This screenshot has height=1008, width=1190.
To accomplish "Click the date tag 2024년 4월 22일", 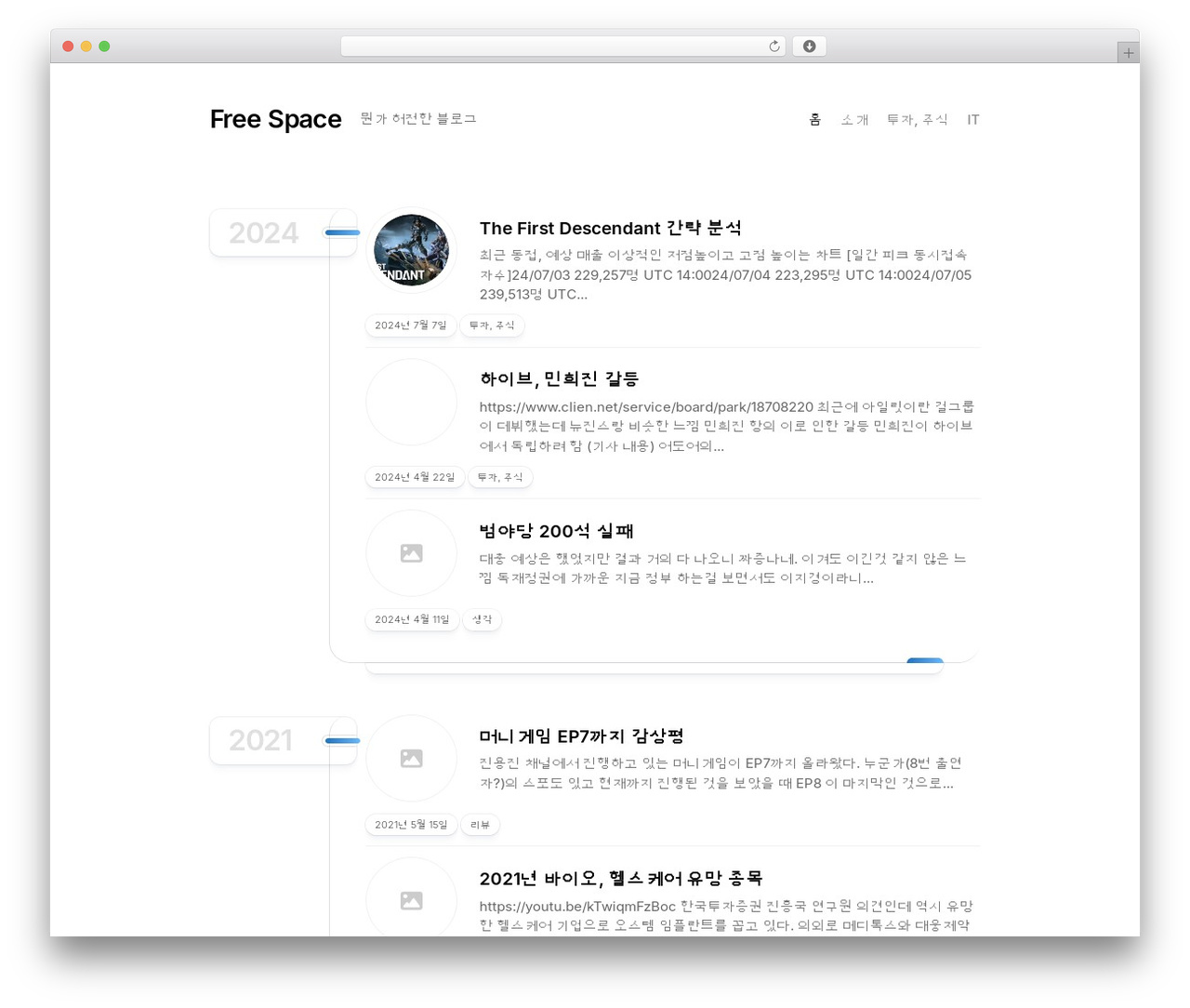I will 415,477.
